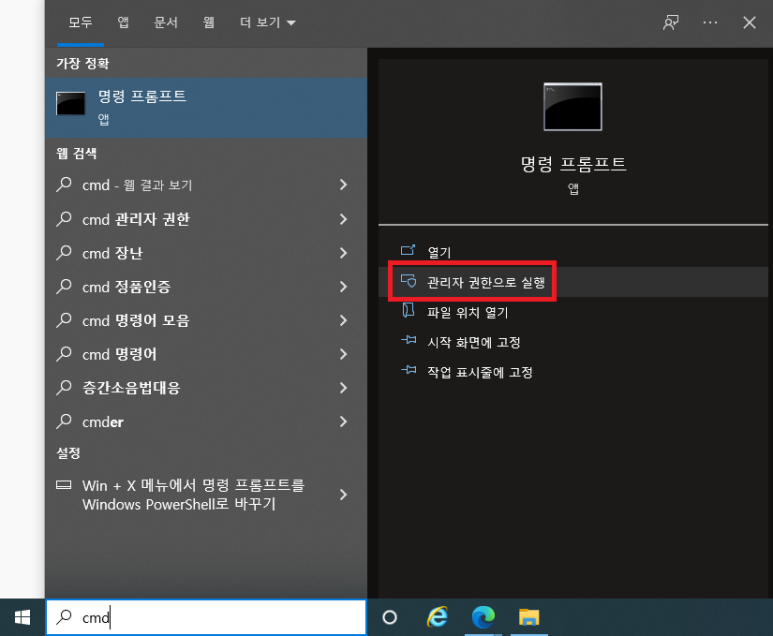773x636 pixels.
Task: Select the 모두 tab
Action: point(80,22)
